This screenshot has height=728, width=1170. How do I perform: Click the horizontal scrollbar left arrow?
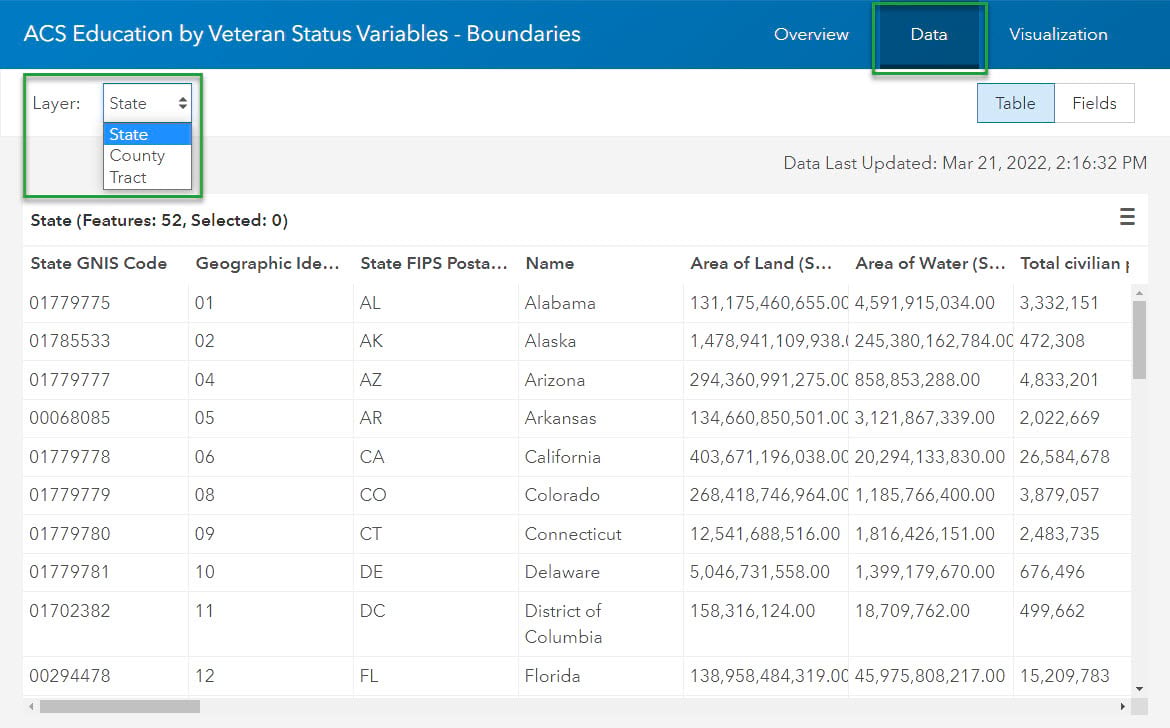pyautogui.click(x=31, y=706)
